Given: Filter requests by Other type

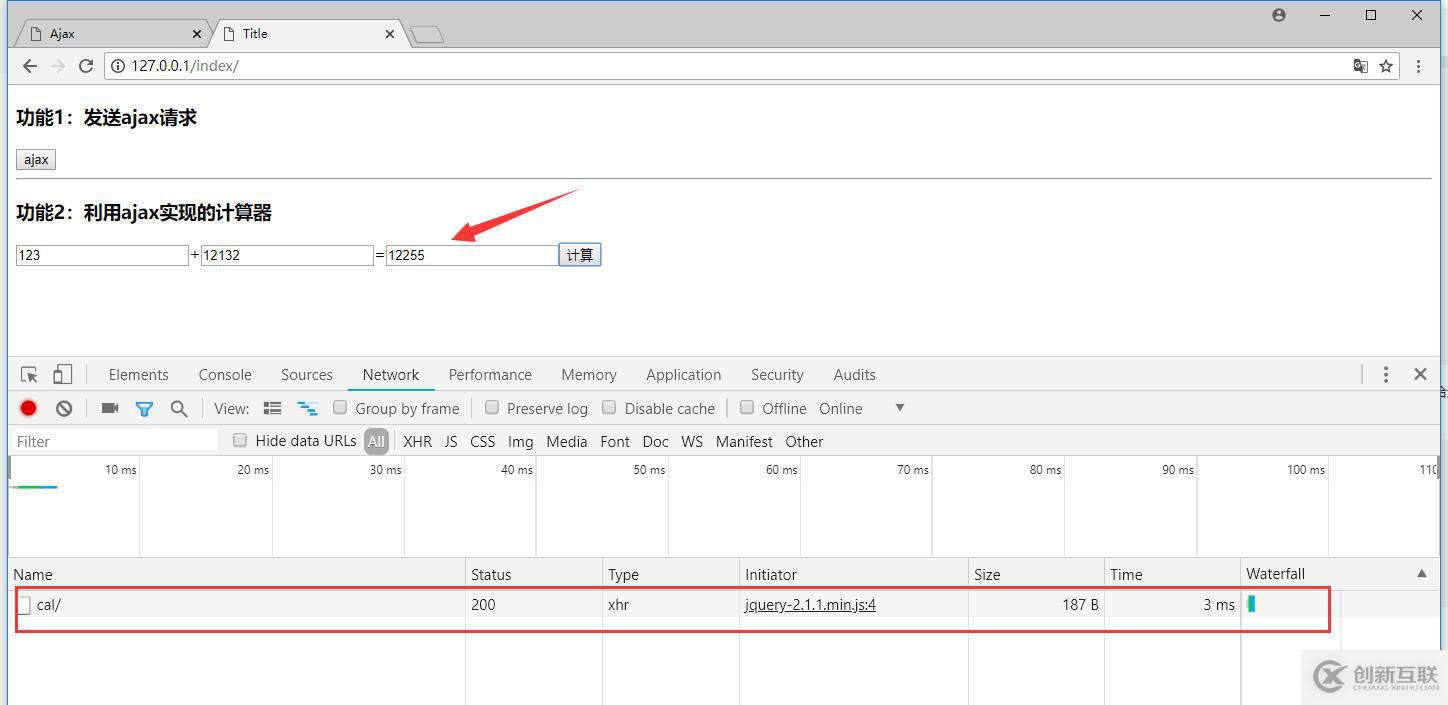Looking at the screenshot, I should coord(804,442).
